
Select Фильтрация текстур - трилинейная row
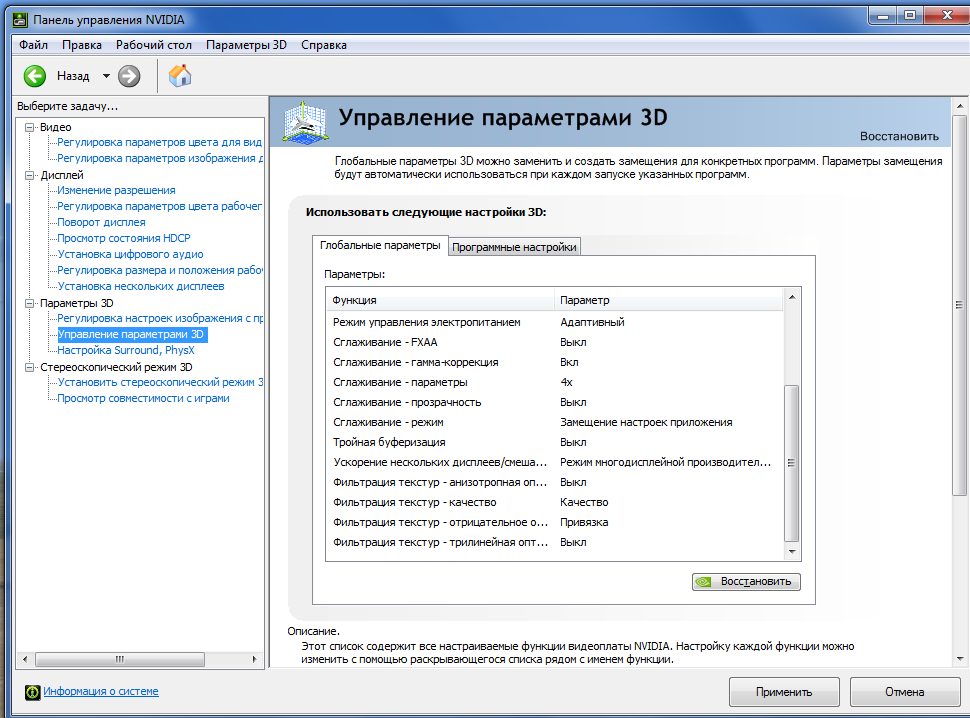pyautogui.click(x=555, y=542)
